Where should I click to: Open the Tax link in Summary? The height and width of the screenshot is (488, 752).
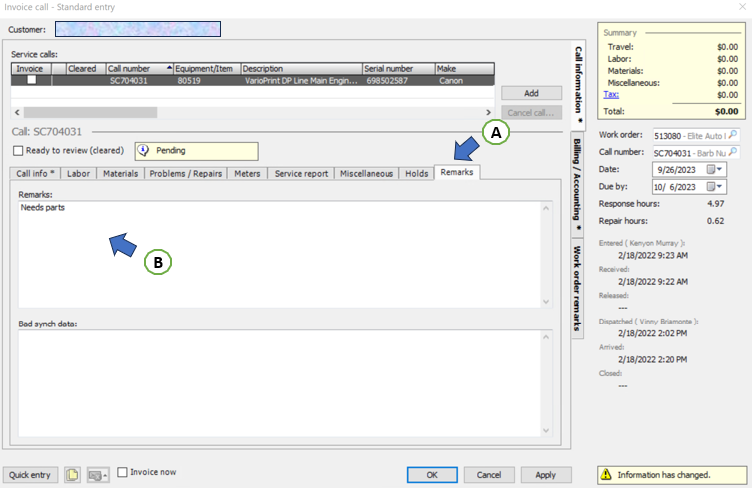[611, 94]
